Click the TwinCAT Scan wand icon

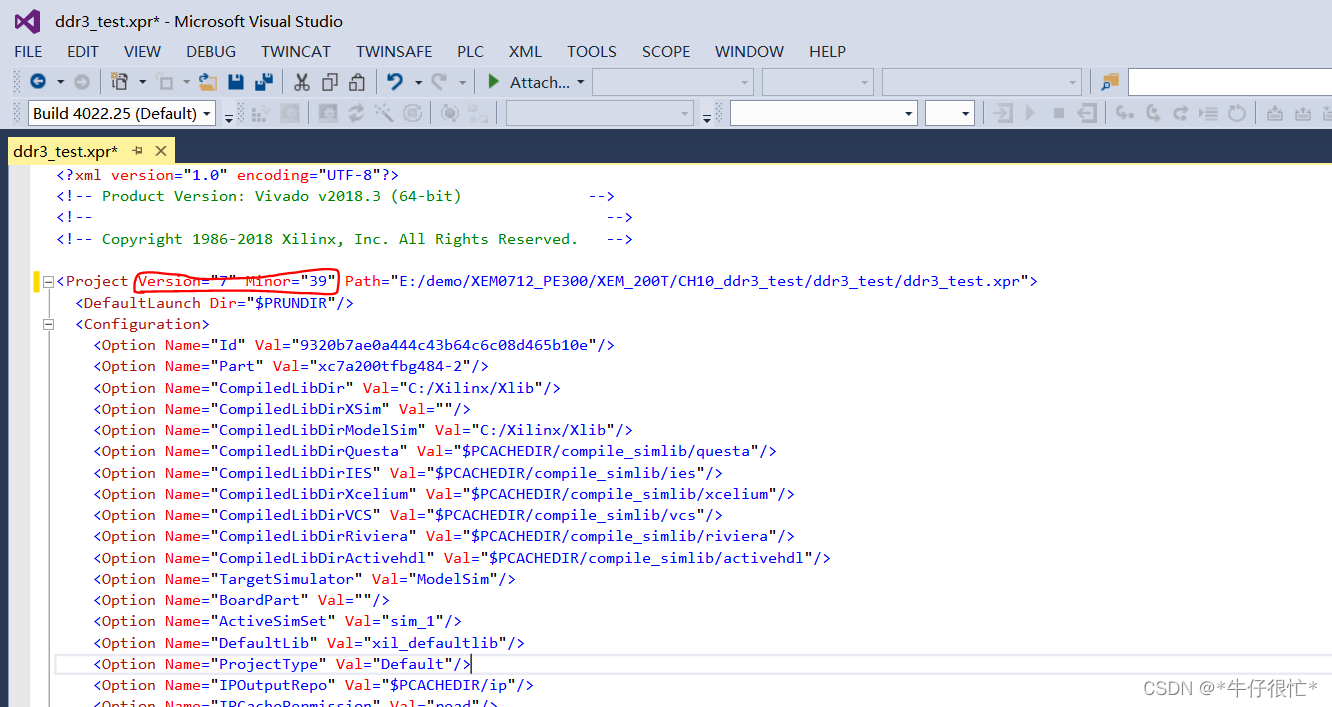click(x=384, y=113)
